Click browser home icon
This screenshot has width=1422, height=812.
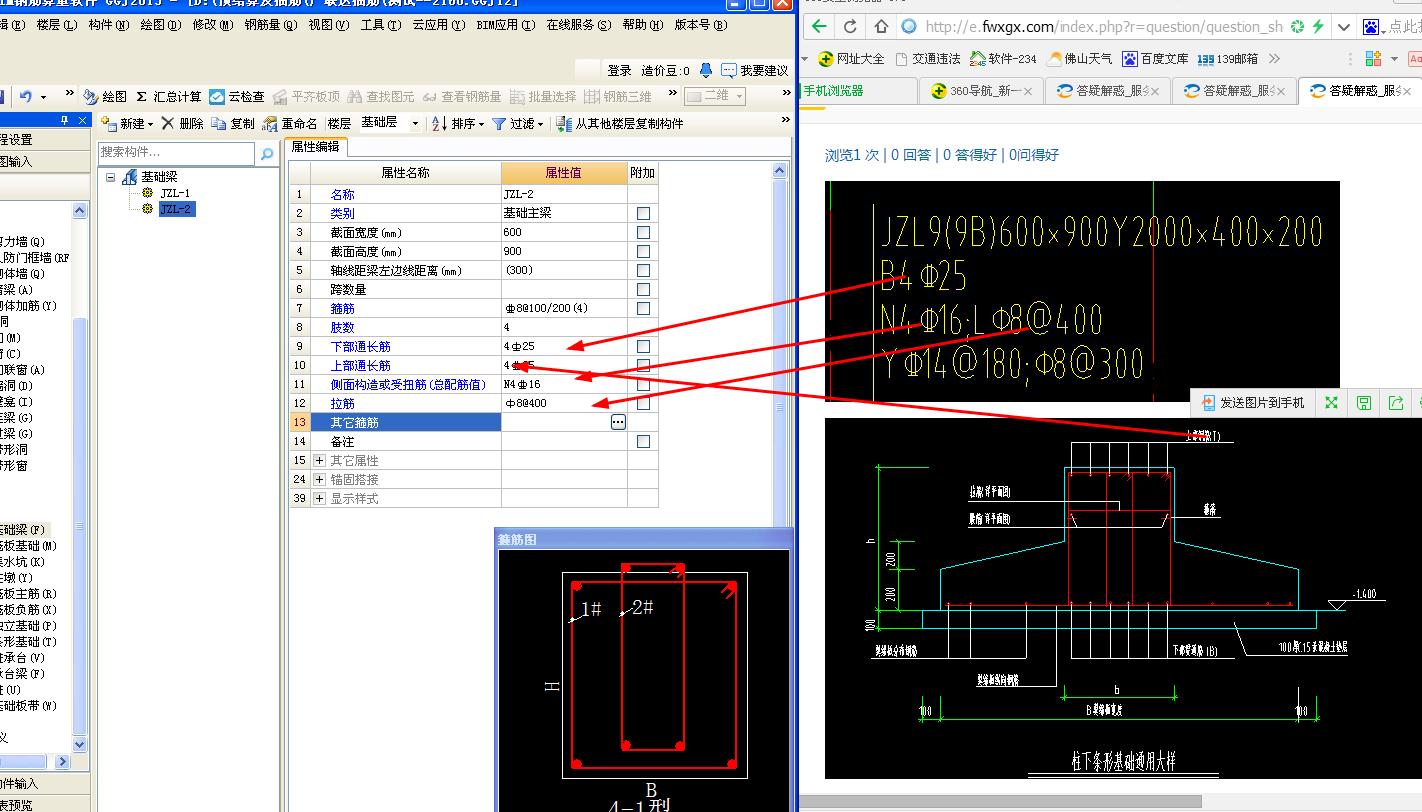coord(881,27)
